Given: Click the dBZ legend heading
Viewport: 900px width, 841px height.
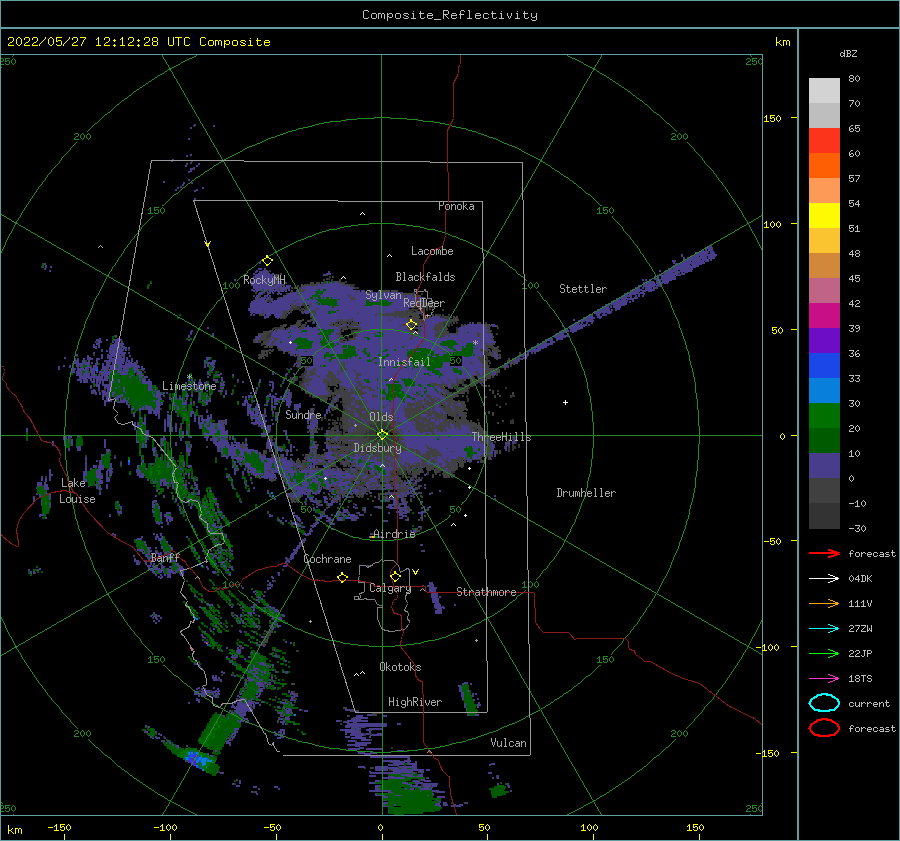Looking at the screenshot, I should coord(848,54).
